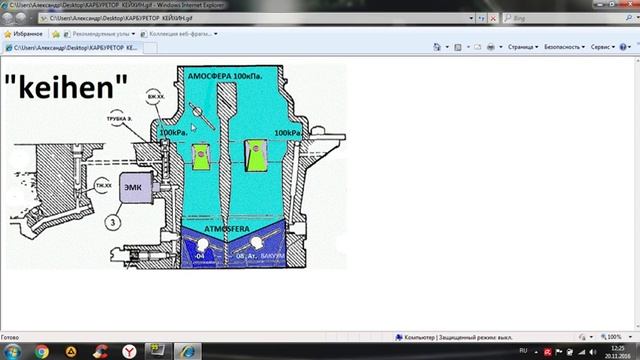Click the Готово status text
This screenshot has height=360, width=640.
pos(10,338)
